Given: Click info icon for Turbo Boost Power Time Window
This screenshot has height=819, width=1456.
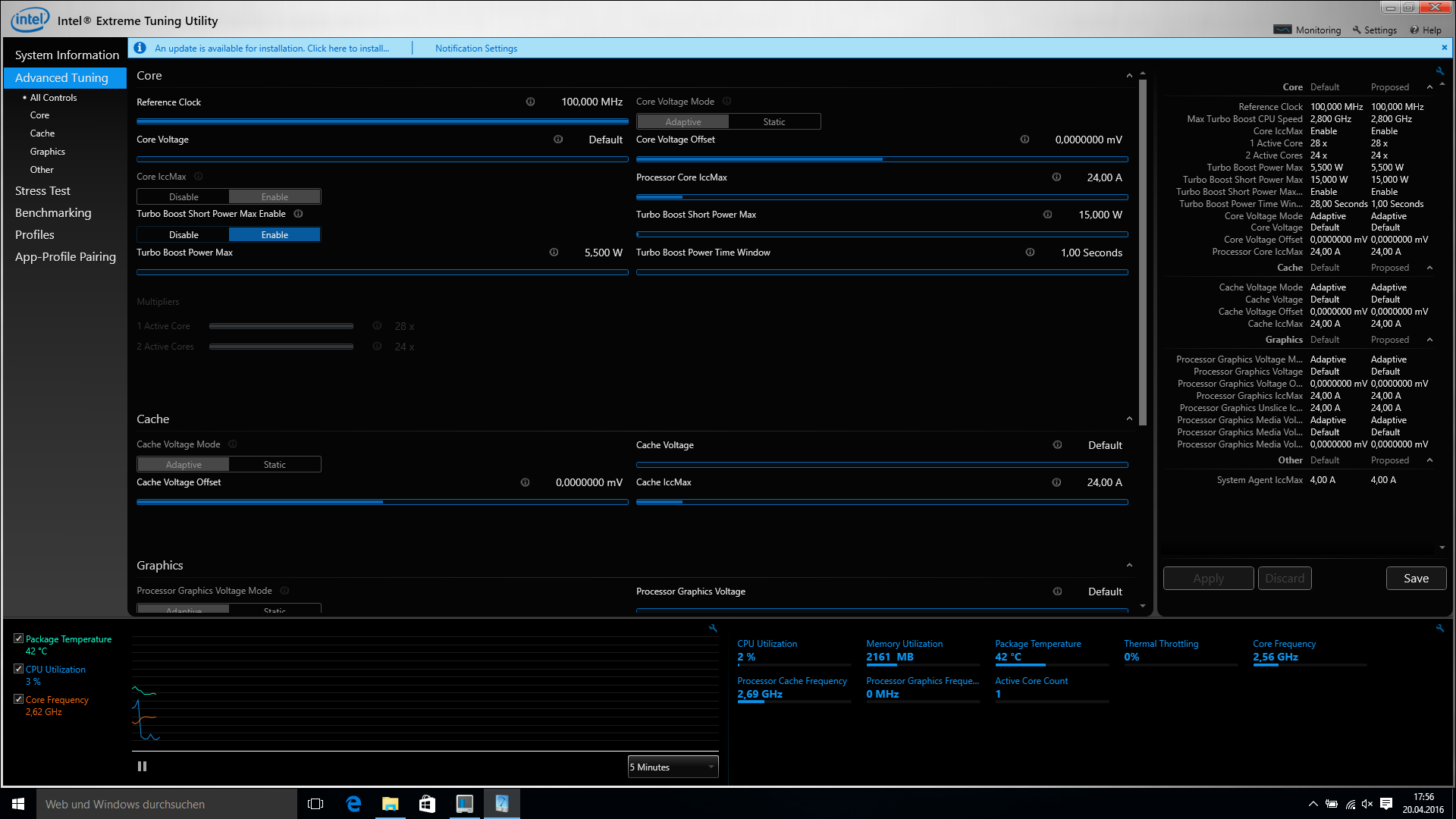Looking at the screenshot, I should (1030, 253).
